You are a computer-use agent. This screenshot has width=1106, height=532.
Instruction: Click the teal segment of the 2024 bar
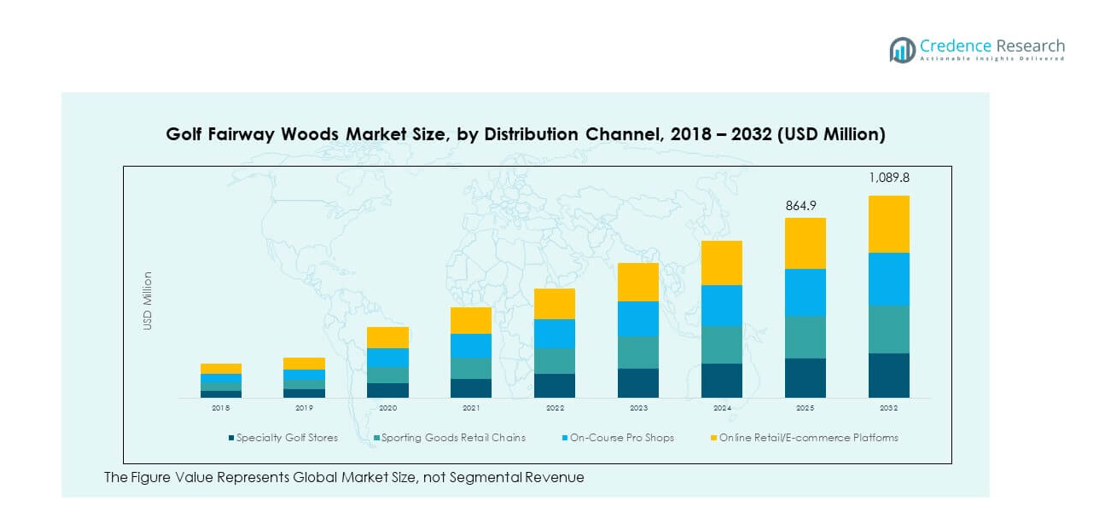tap(722, 344)
